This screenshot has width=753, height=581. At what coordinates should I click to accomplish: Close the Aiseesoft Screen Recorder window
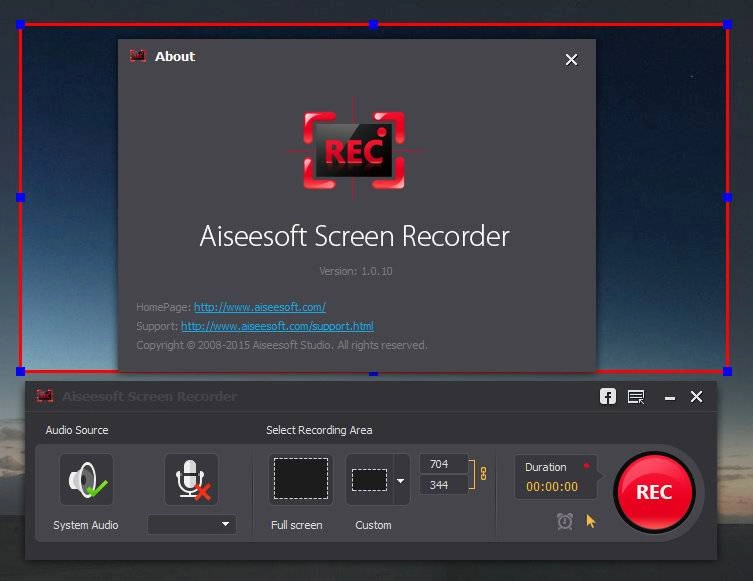tap(696, 397)
